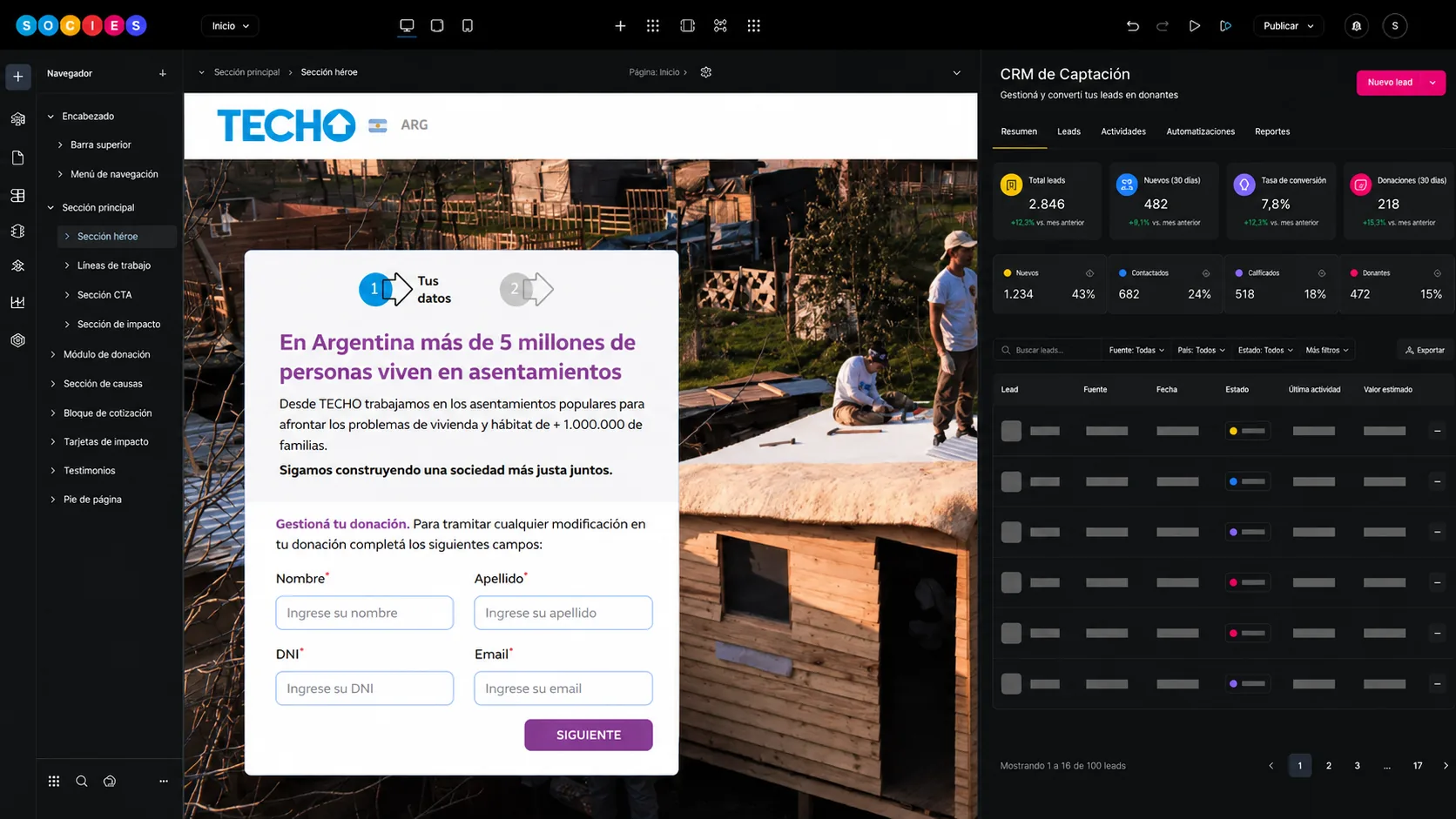
Task: Open the País: Todos filter
Action: point(1201,350)
